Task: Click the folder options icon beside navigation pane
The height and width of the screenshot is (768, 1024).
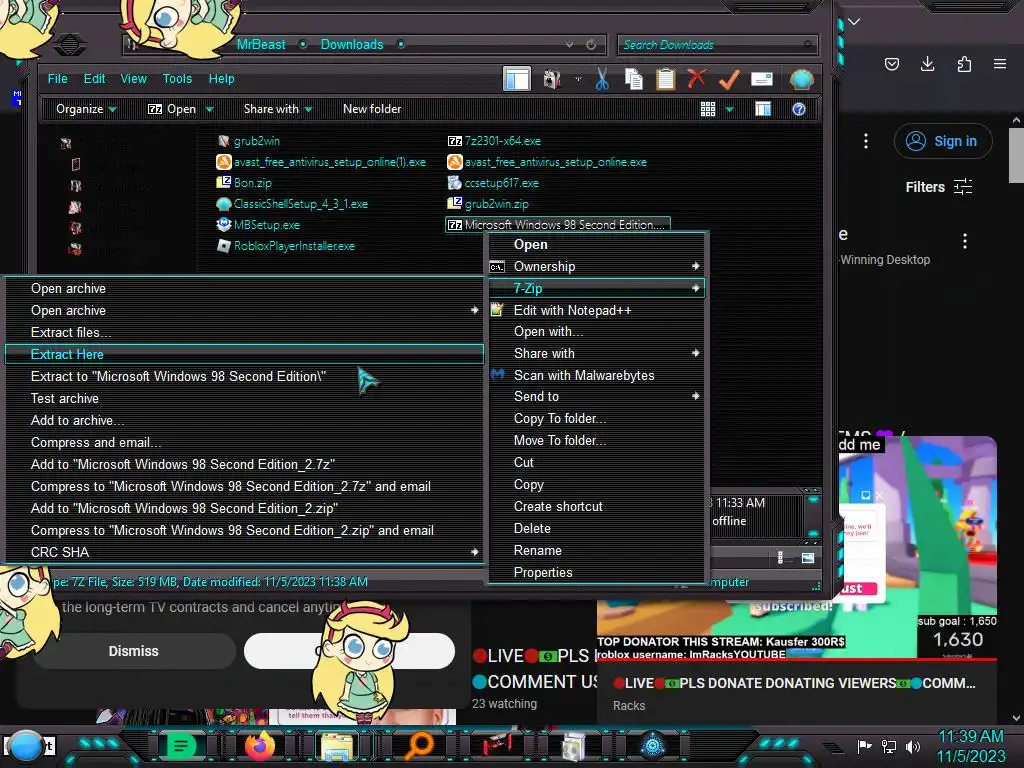Action: click(552, 79)
